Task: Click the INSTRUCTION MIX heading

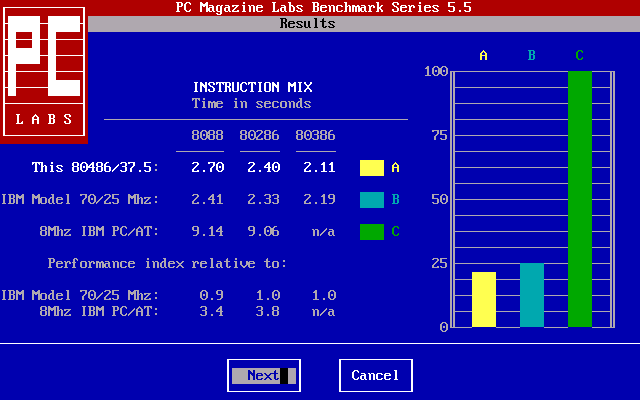Action: click(251, 87)
